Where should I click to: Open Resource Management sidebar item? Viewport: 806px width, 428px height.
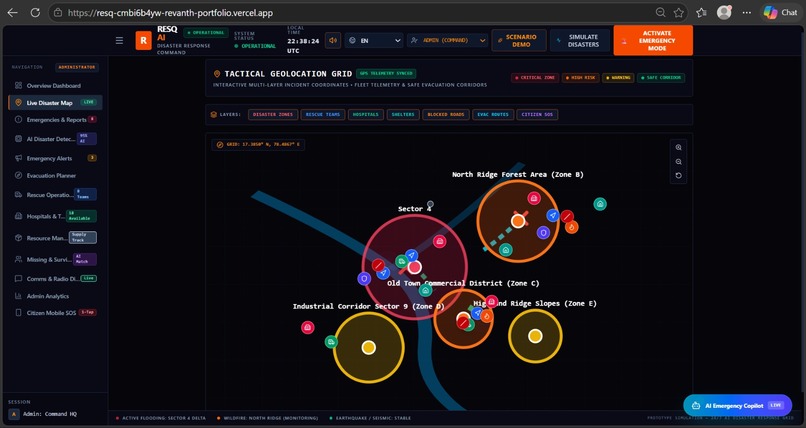tap(55, 238)
